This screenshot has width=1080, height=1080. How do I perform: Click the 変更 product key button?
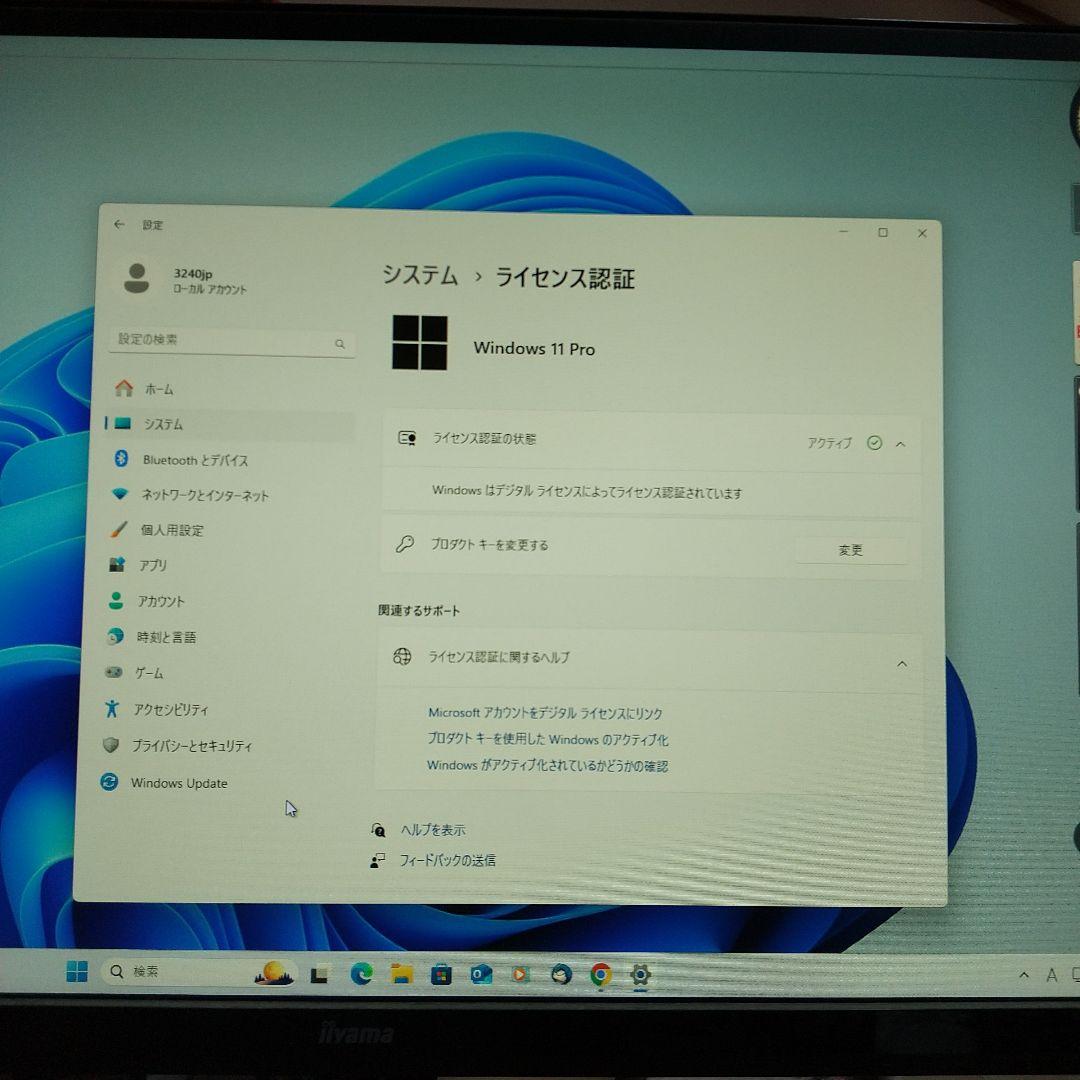click(851, 550)
